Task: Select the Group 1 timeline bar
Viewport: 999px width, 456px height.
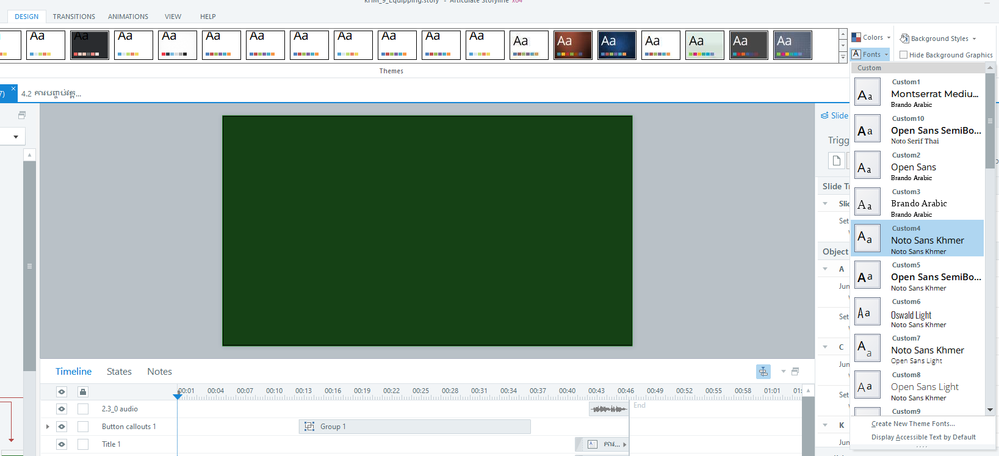Action: pyautogui.click(x=415, y=427)
